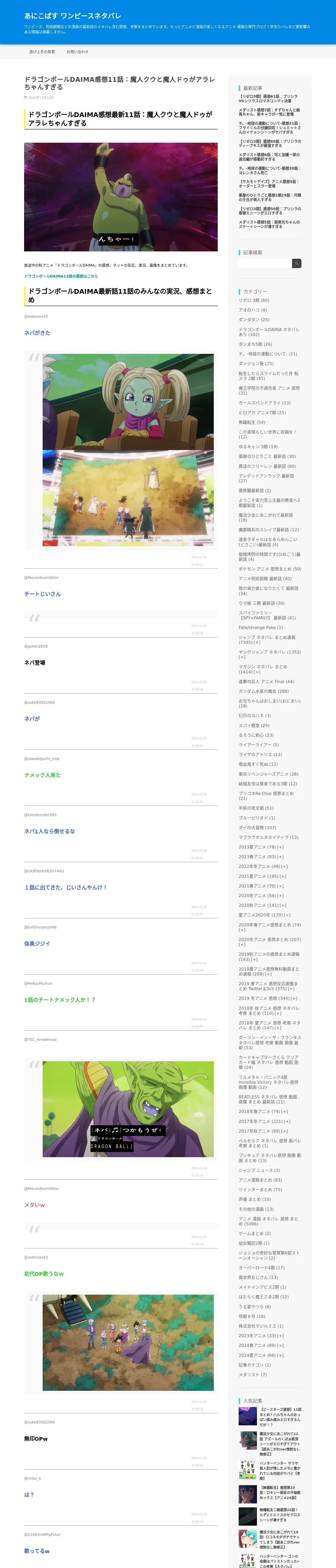Open the お問い合わせ menu item

(77, 52)
